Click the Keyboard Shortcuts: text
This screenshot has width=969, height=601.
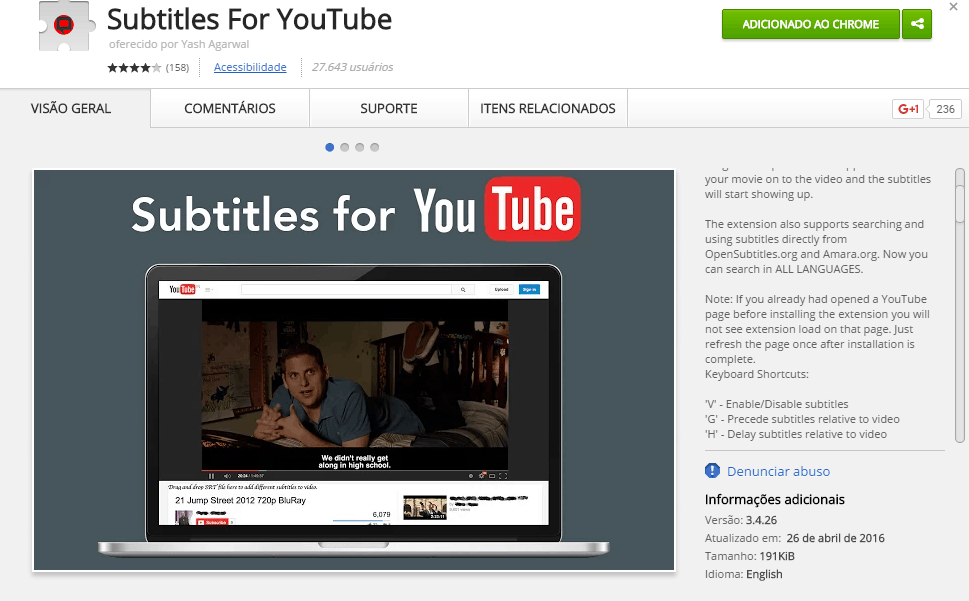pos(756,374)
